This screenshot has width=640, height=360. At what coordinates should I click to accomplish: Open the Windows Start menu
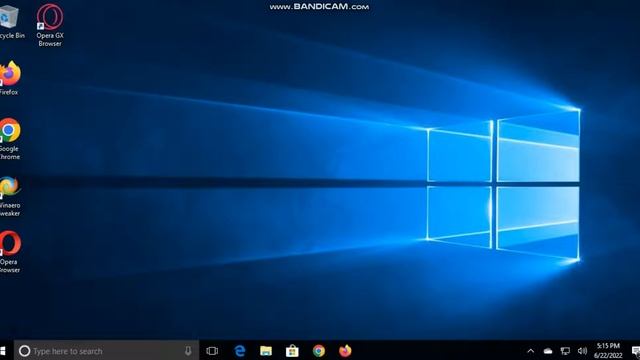2,351
